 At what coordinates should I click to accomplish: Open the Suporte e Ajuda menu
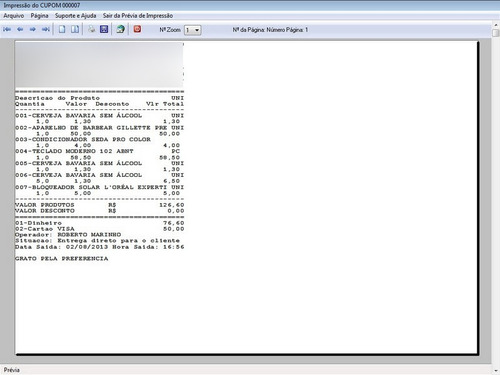(x=76, y=16)
